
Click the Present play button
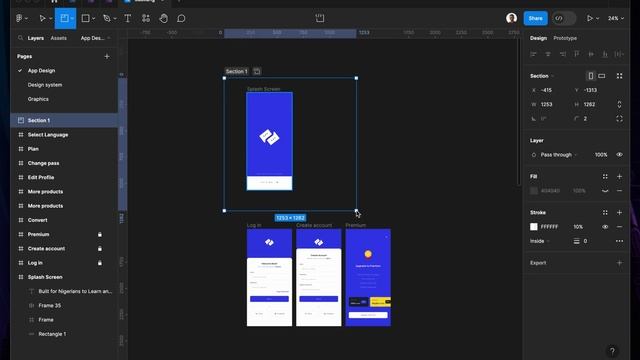click(589, 18)
